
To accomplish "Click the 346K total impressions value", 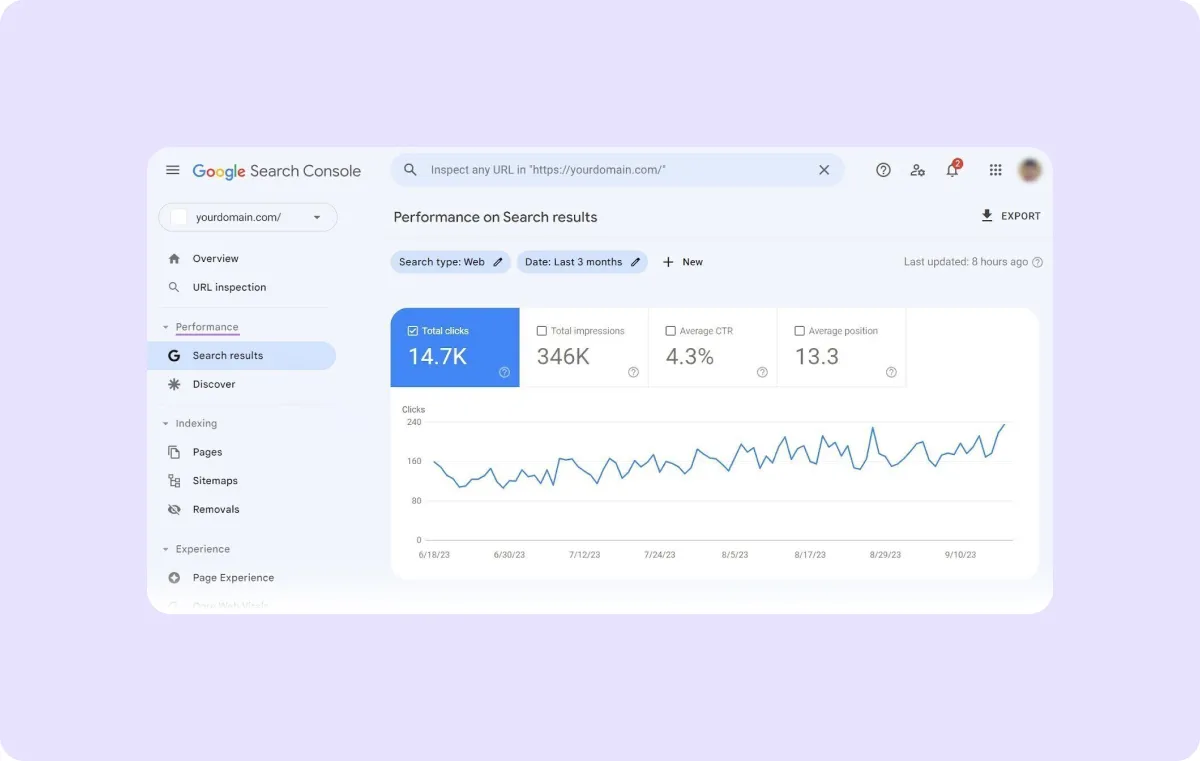I will coord(563,356).
